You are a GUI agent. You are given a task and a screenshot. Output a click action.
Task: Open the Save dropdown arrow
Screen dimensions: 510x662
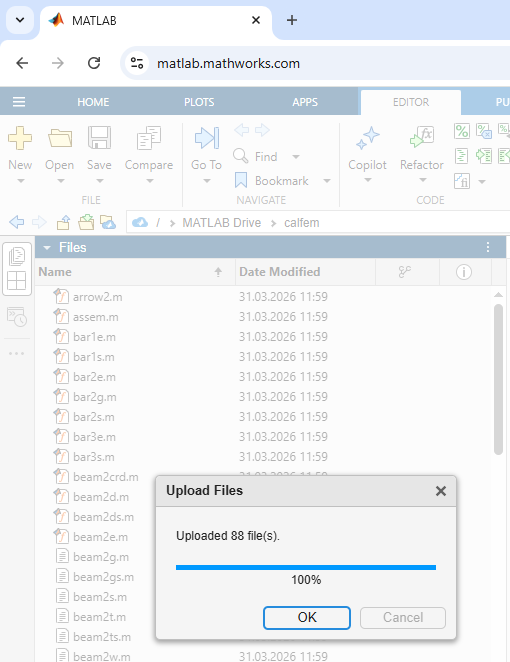pos(100,181)
